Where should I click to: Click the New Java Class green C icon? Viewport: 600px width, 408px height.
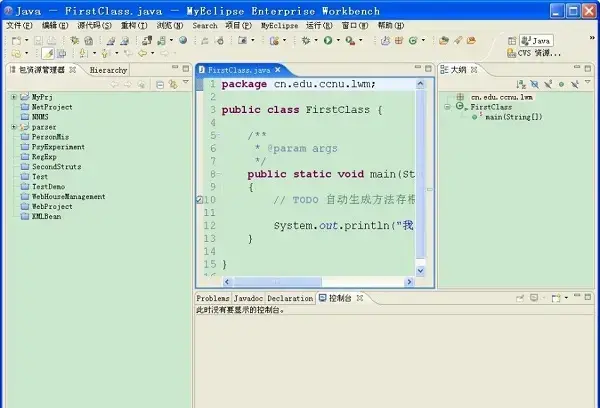pyautogui.click(x=413, y=40)
